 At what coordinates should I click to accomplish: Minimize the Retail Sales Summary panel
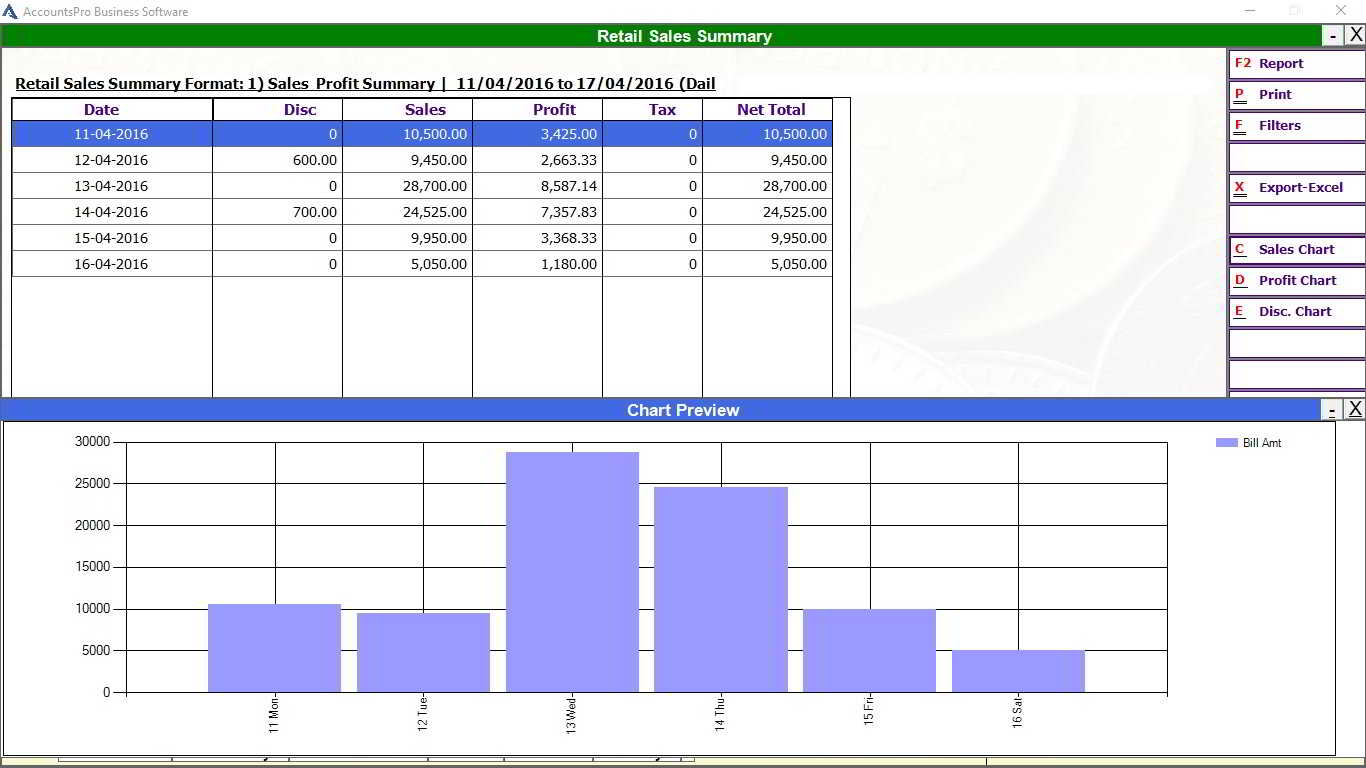(1333, 36)
